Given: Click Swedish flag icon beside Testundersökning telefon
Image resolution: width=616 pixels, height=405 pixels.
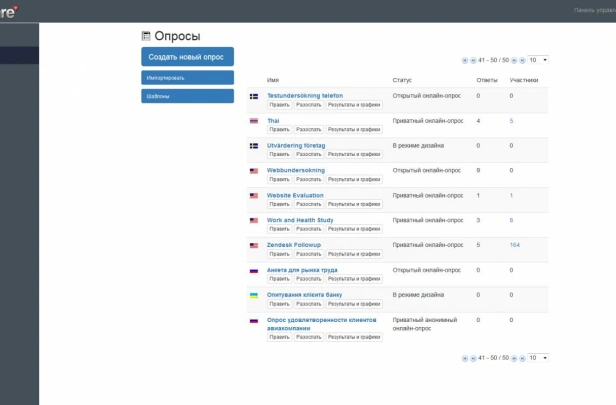Looking at the screenshot, I should pos(254,96).
